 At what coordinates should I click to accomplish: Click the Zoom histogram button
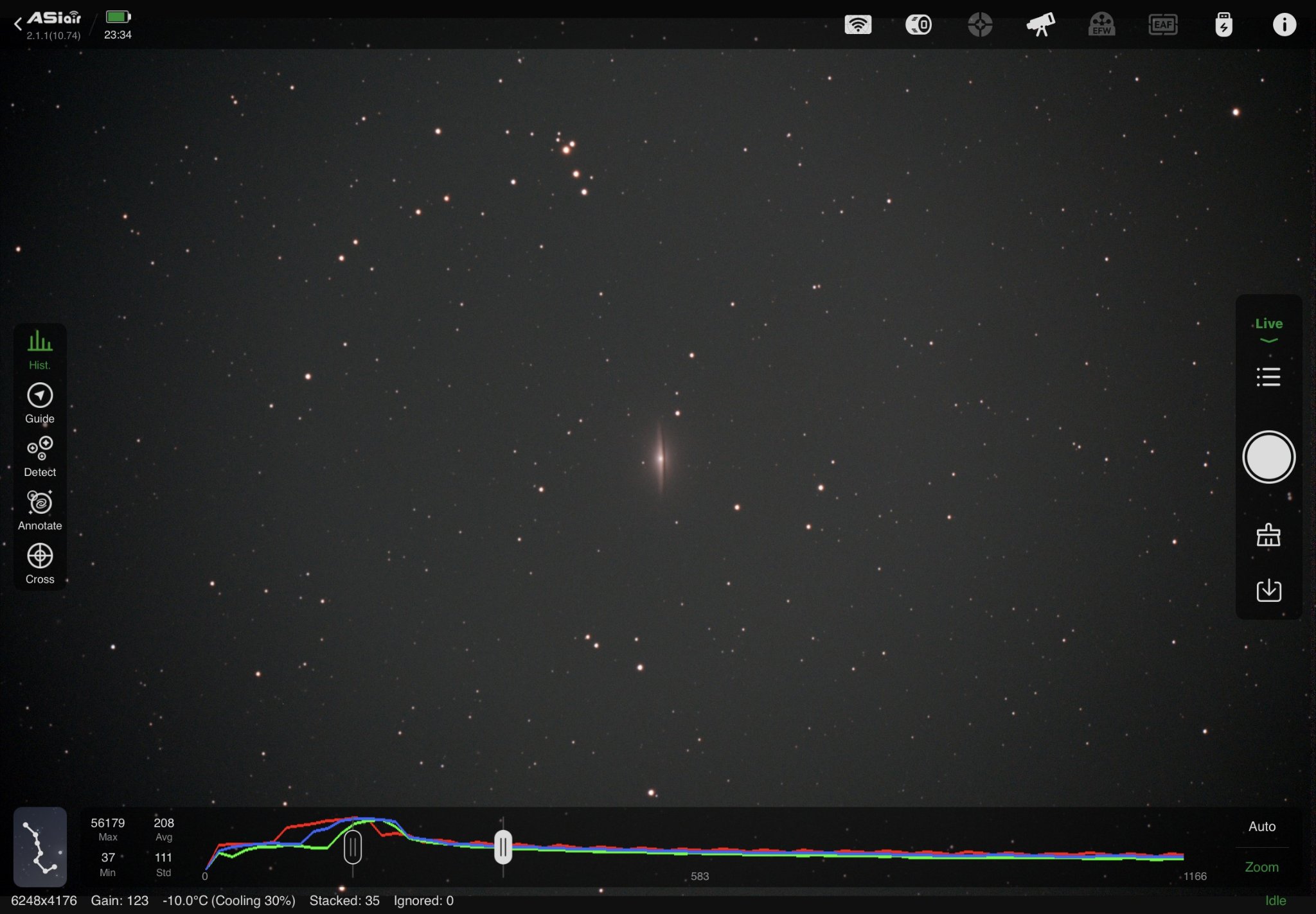[1261, 867]
